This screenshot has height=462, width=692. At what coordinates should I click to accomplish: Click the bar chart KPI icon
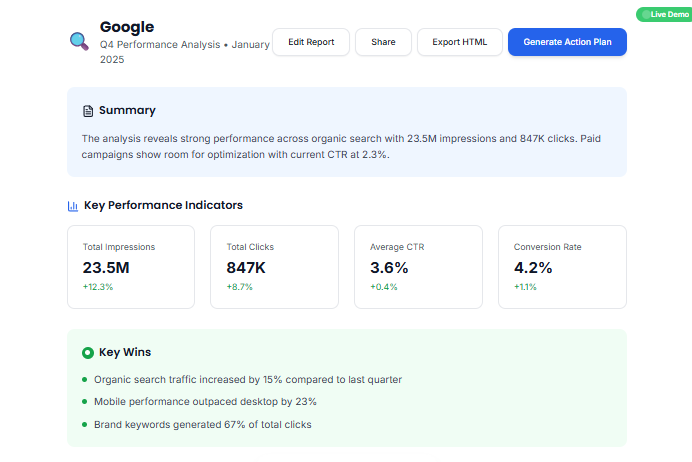(x=73, y=205)
